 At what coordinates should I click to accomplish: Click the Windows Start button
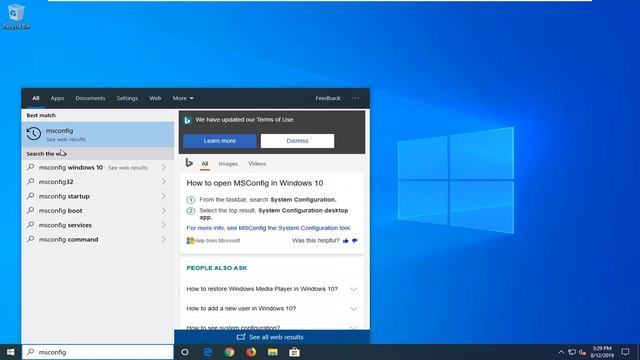(11, 352)
